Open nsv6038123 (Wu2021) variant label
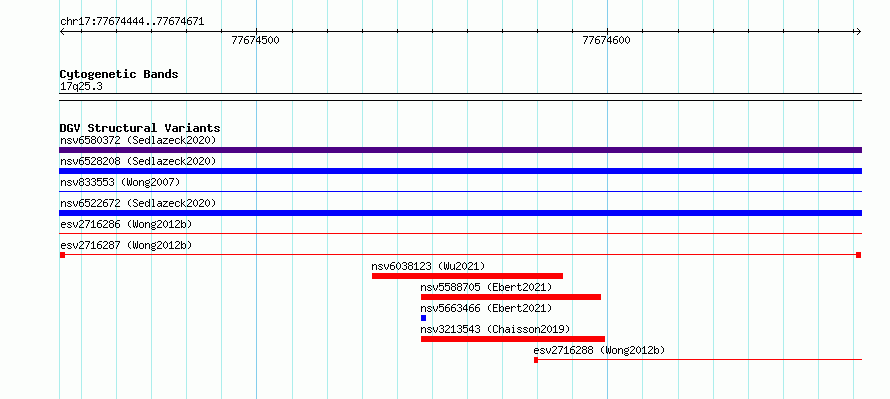890x399 pixels. [x=429, y=266]
